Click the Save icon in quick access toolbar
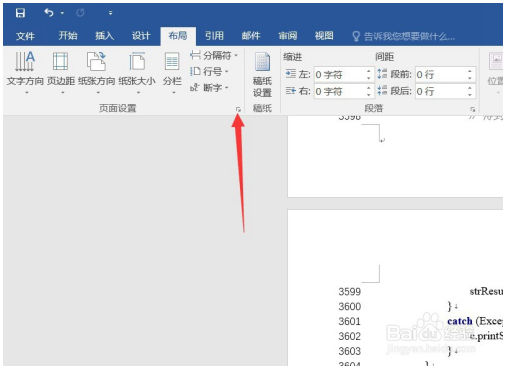 20,13
